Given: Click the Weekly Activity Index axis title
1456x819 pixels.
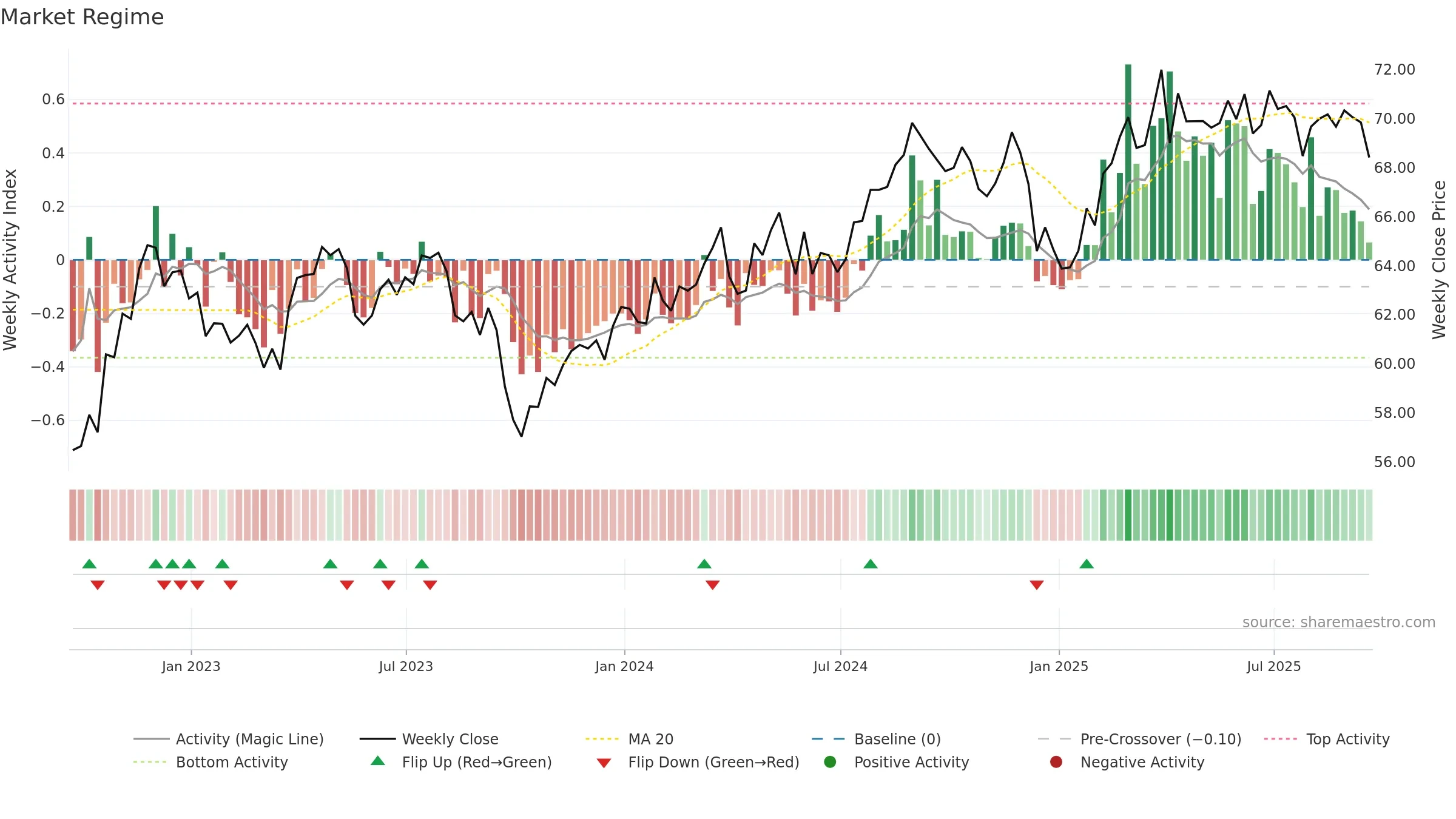Looking at the screenshot, I should [10, 260].
